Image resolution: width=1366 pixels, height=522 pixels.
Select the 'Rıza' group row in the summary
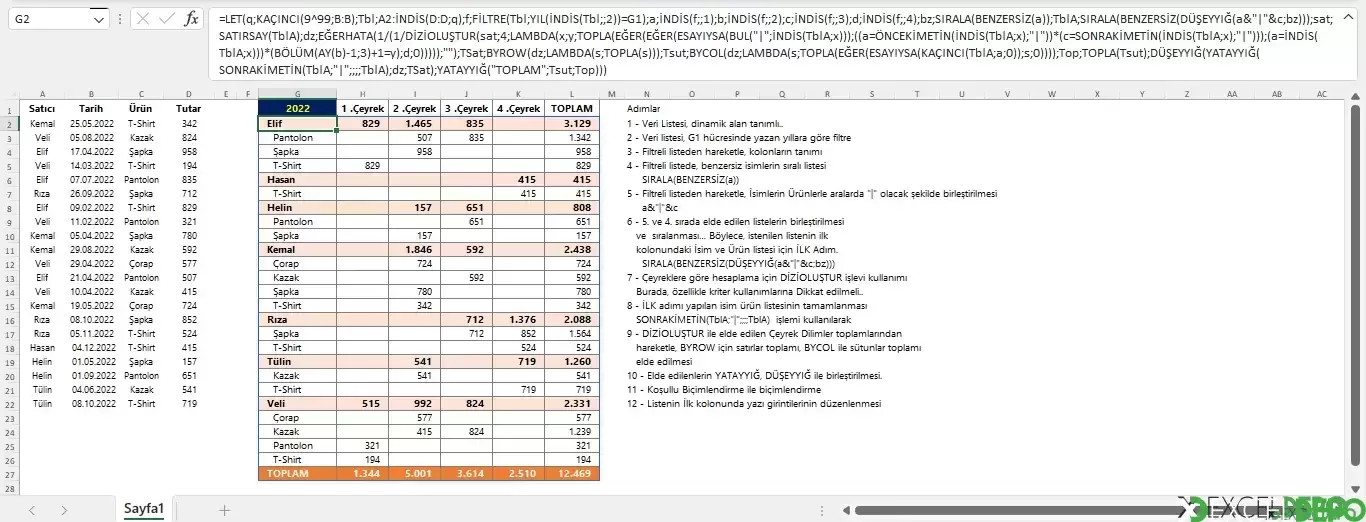(428, 319)
